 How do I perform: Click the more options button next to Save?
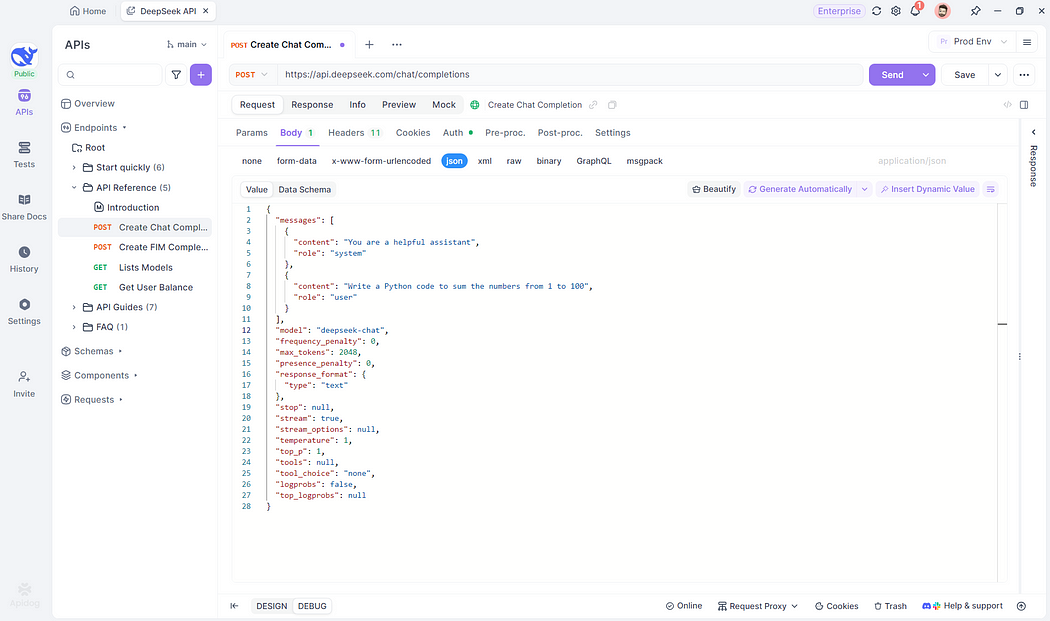tap(1025, 75)
